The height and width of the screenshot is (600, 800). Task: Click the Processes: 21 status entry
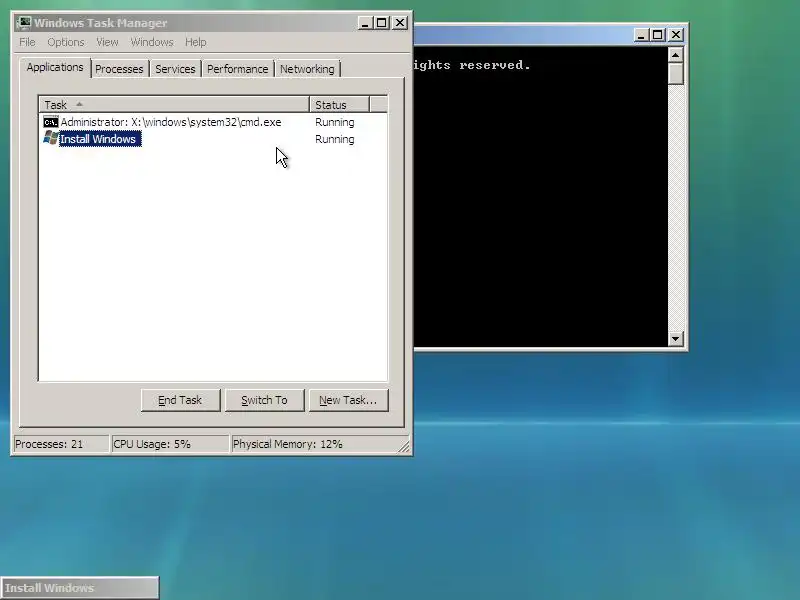point(61,444)
